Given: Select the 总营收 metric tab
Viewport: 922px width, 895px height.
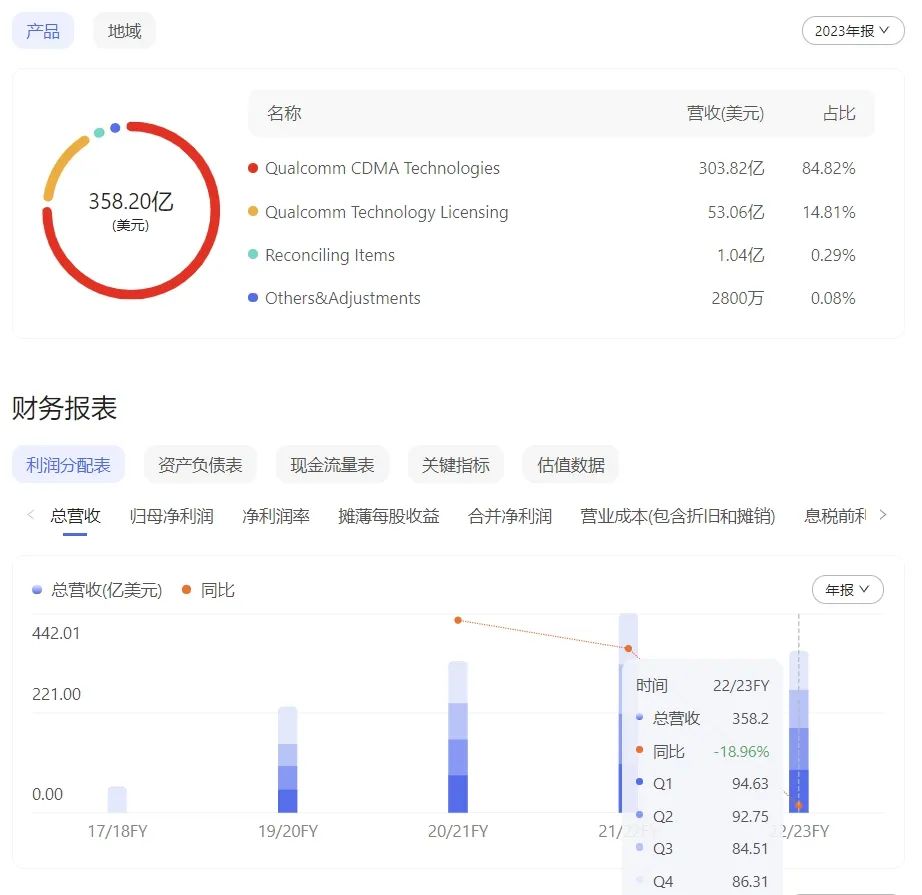Looking at the screenshot, I should [75, 516].
